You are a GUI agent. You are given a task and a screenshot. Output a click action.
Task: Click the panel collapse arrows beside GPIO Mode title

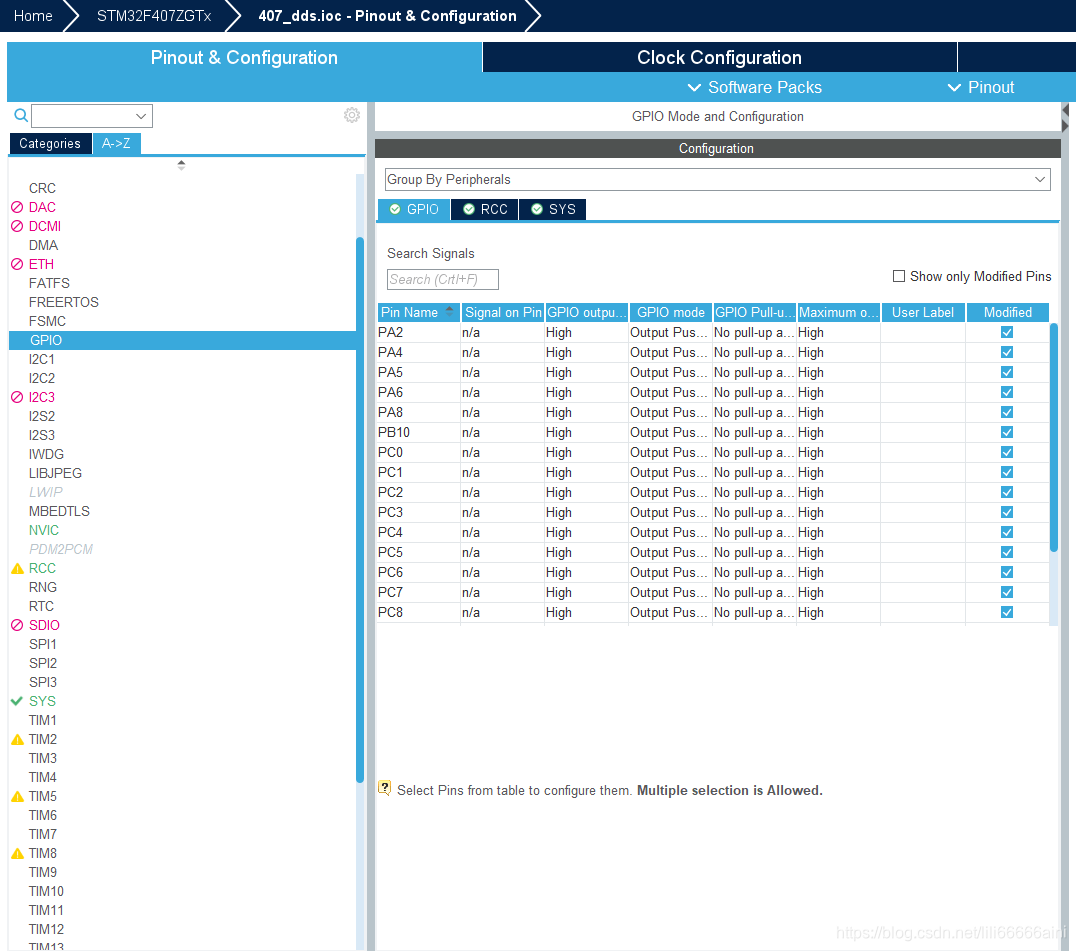1066,118
